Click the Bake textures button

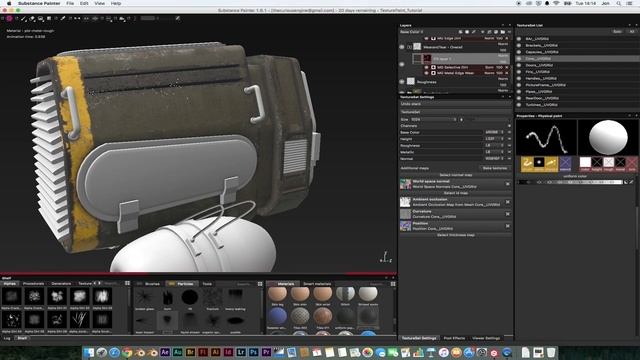495,168
